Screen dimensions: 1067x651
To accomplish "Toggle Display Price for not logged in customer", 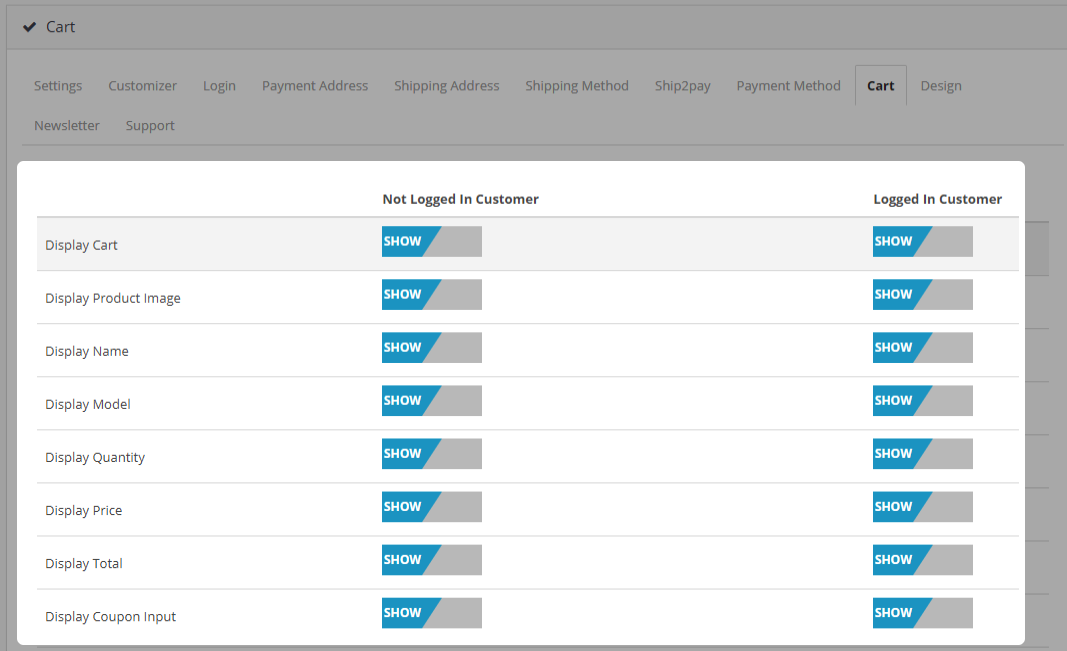I will pyautogui.click(x=431, y=506).
